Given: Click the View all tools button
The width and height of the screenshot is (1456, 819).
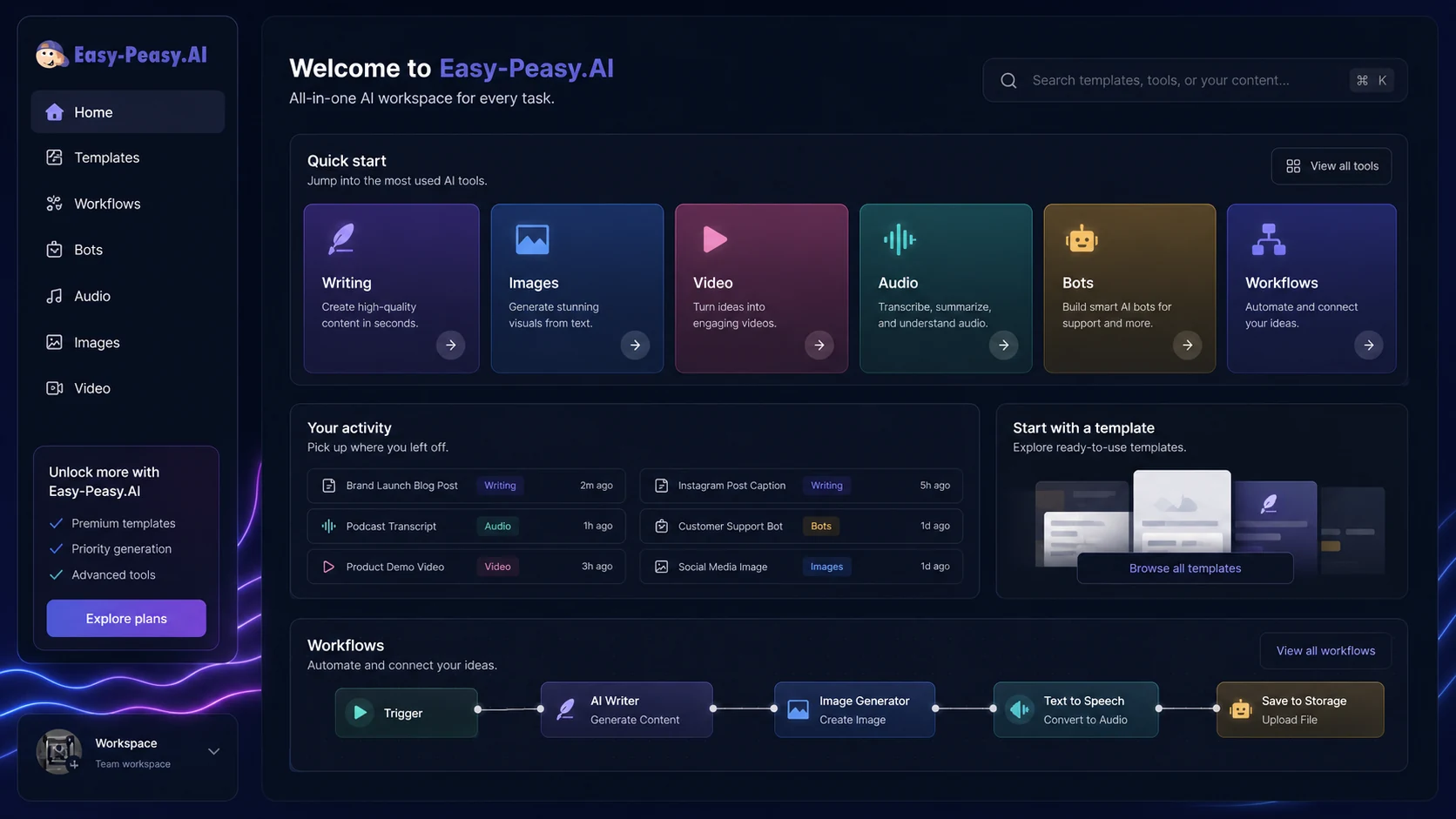Looking at the screenshot, I should point(1331,166).
